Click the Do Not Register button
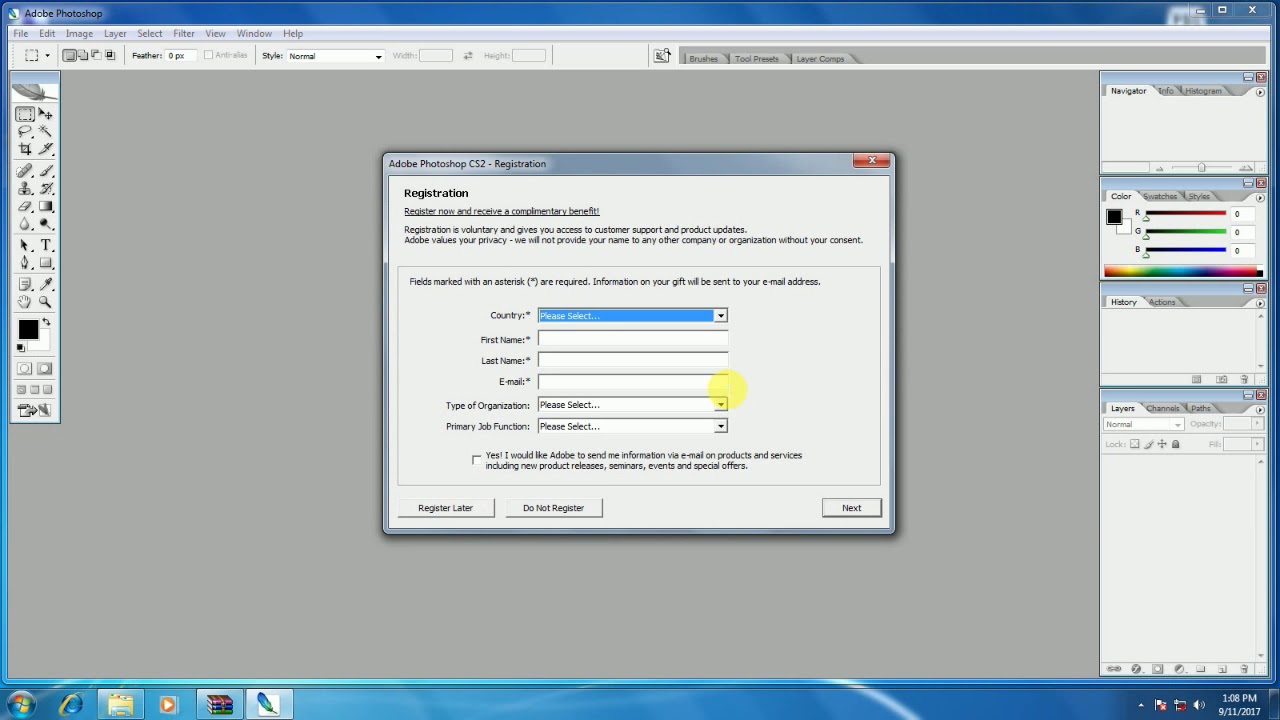 tap(553, 508)
